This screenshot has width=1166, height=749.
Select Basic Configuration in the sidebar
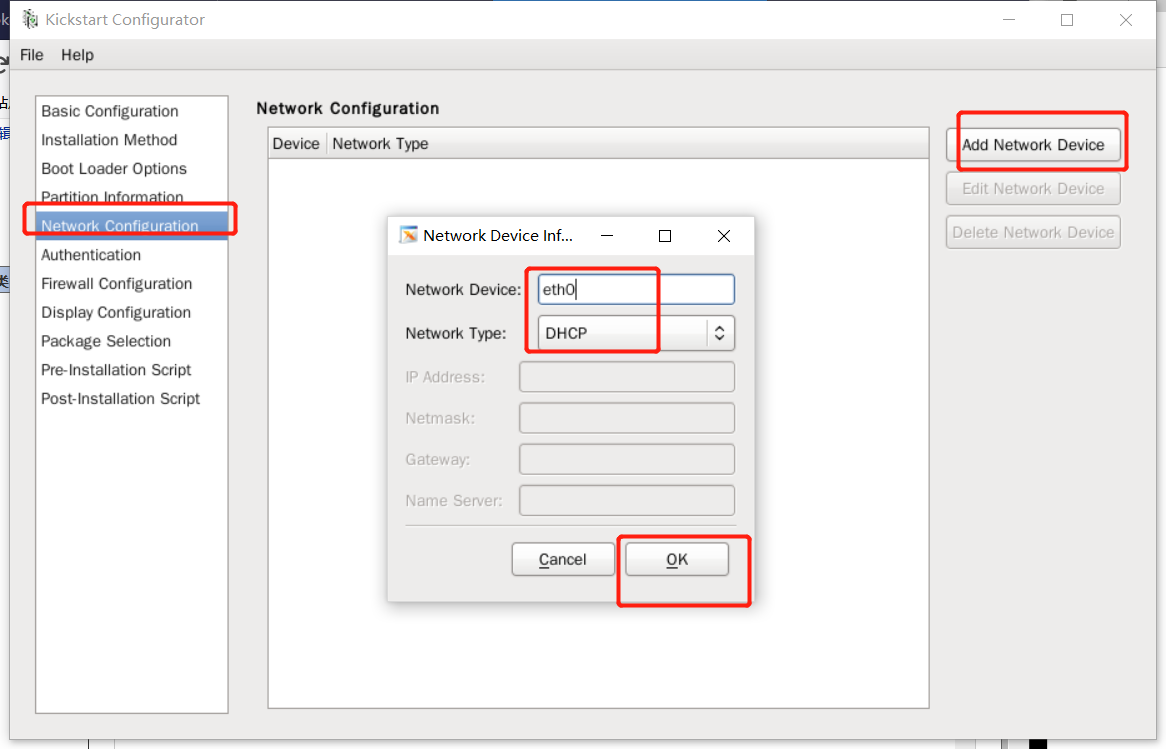tap(132, 111)
